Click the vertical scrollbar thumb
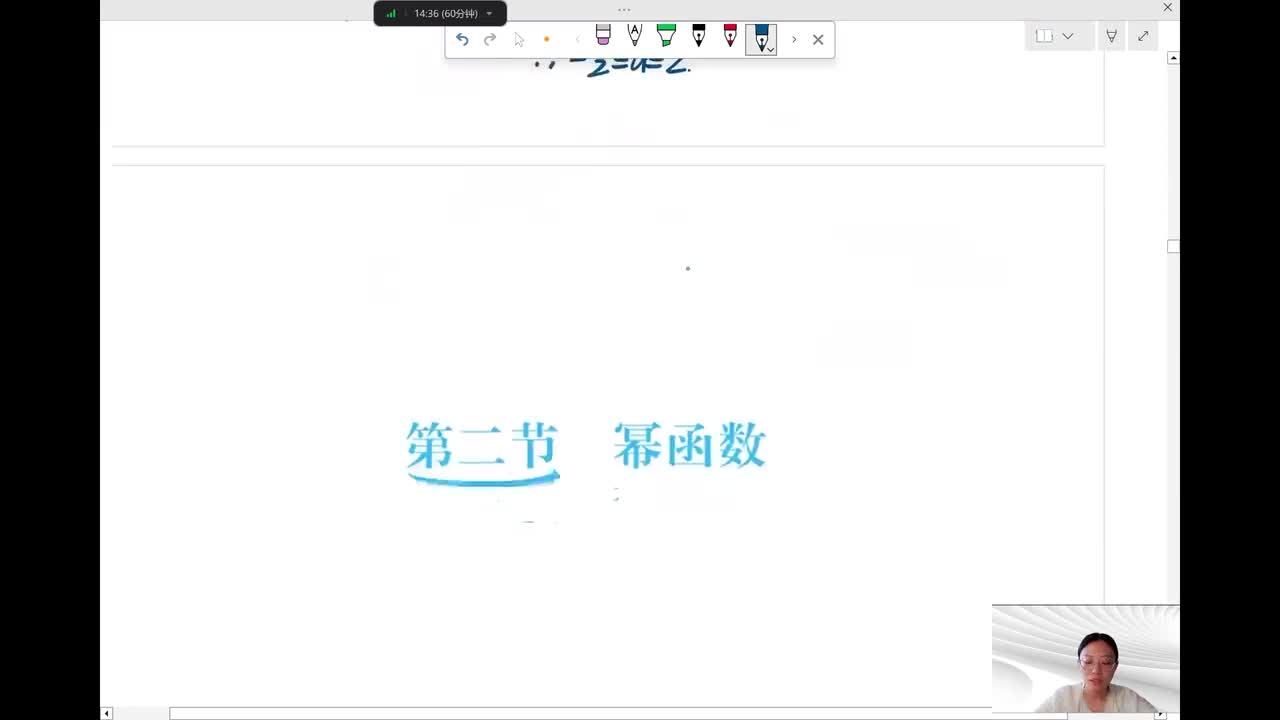This screenshot has height=720, width=1280. coord(1173,246)
